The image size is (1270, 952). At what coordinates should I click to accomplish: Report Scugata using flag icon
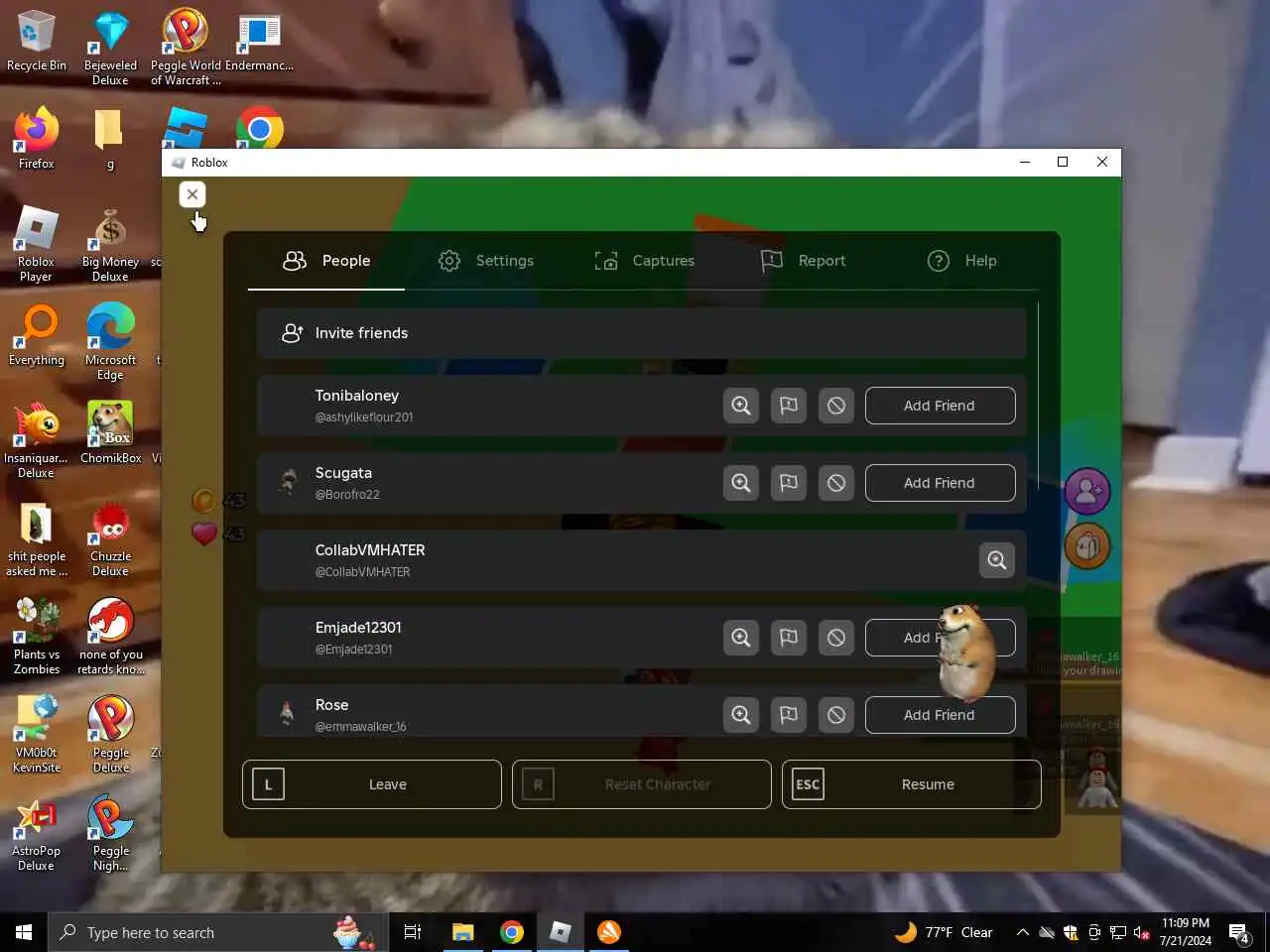point(789,483)
